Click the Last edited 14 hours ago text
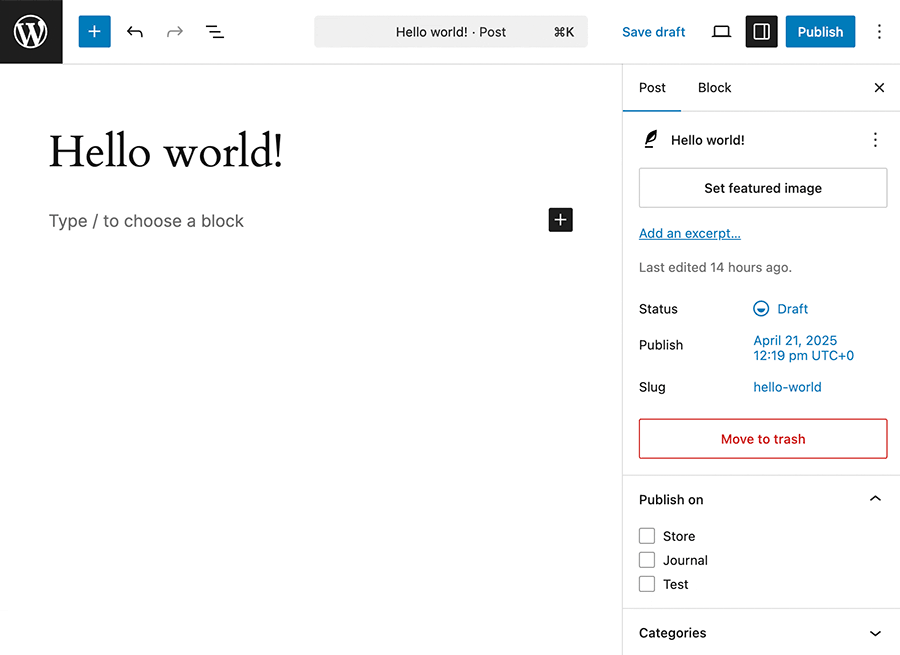This screenshot has height=655, width=900. (715, 268)
